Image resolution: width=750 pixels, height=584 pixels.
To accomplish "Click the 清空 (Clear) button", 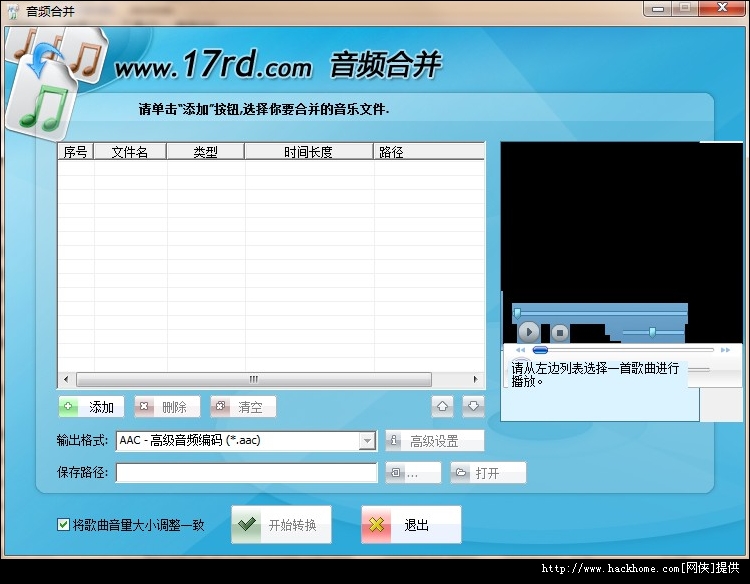I will [x=243, y=407].
